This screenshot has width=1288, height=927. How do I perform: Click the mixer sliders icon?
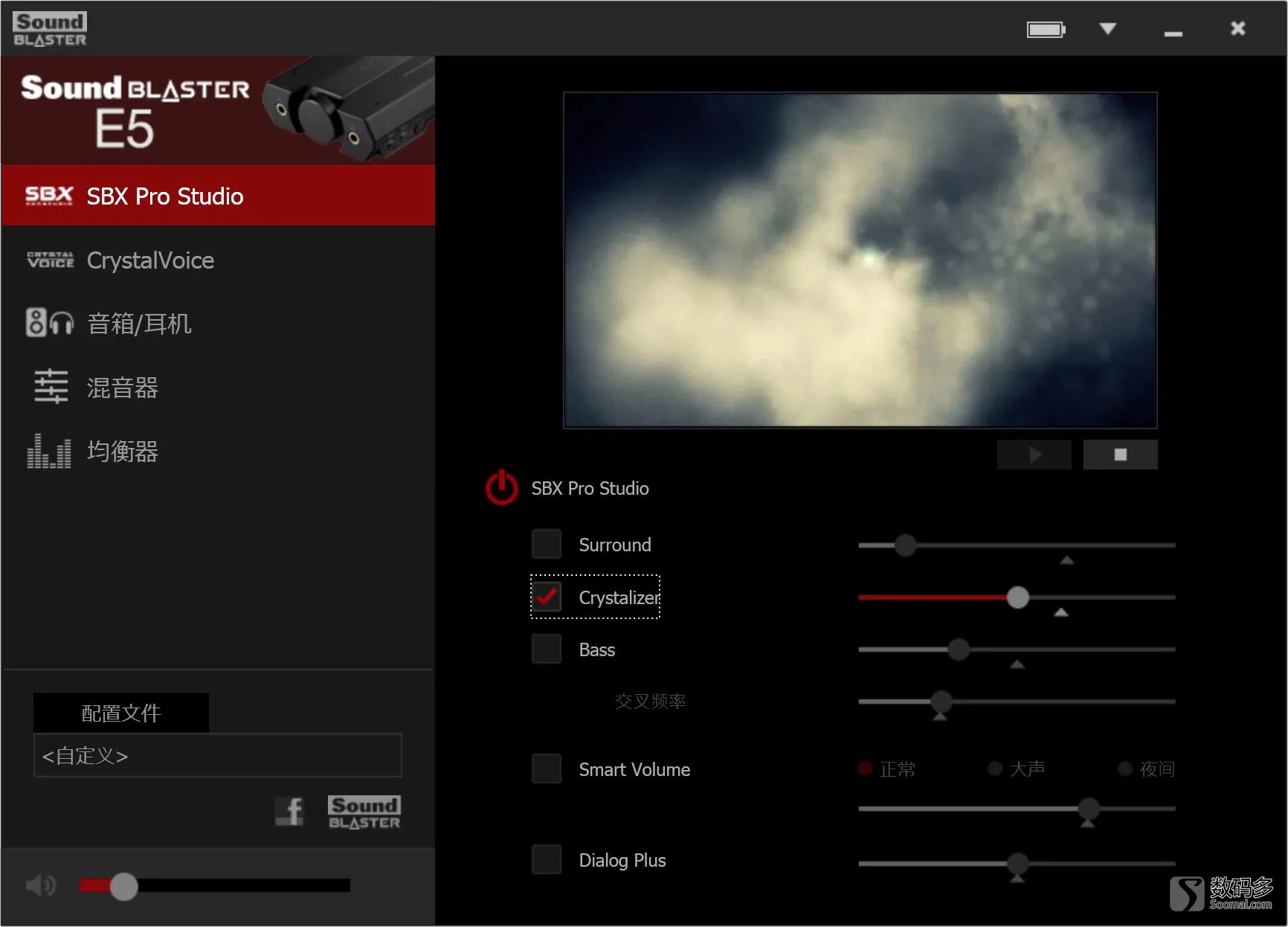point(51,386)
